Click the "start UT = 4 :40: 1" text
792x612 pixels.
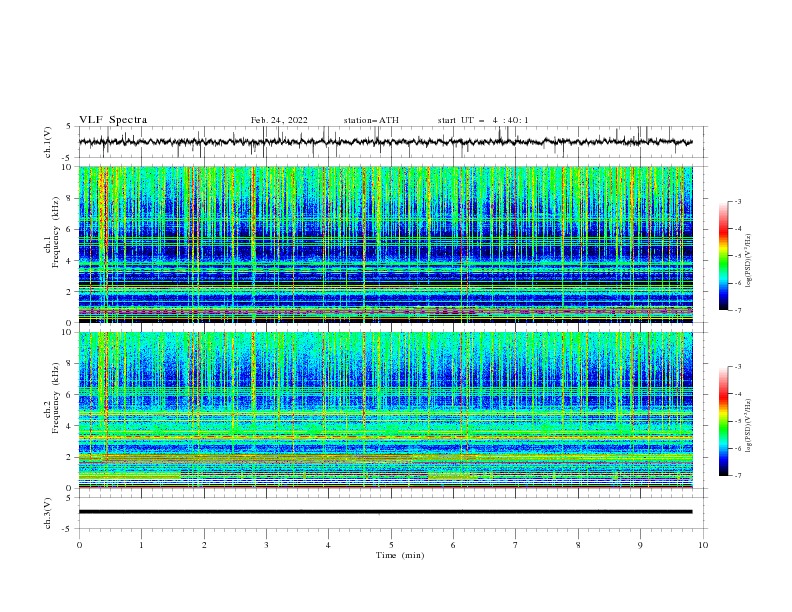(483, 120)
